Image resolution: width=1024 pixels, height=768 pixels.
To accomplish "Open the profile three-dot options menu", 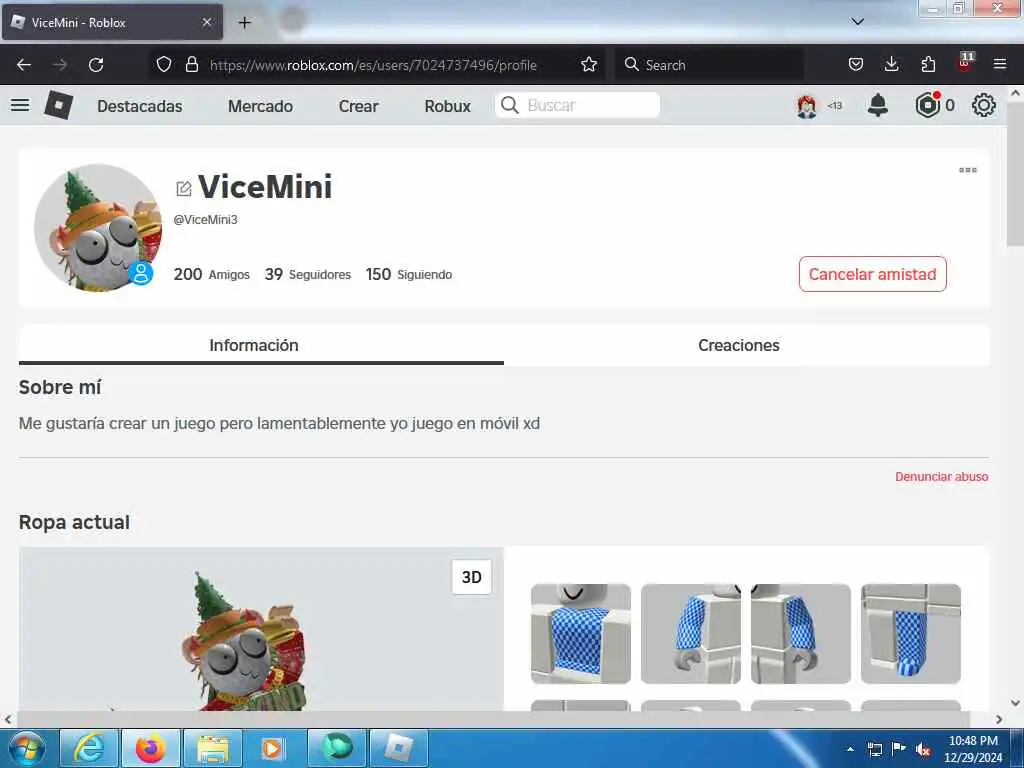I will [x=968, y=170].
